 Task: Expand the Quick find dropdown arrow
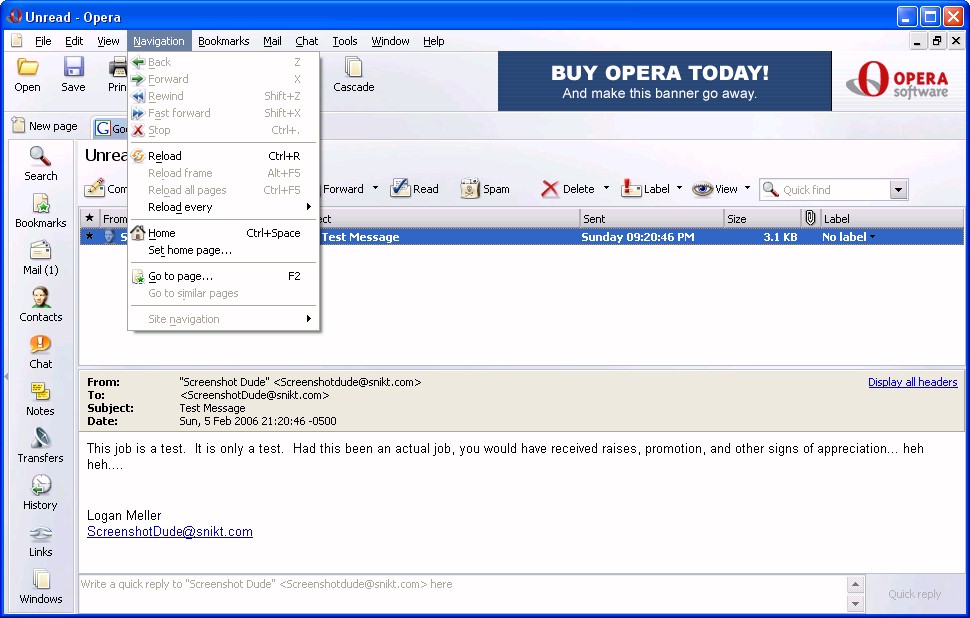pyautogui.click(x=898, y=190)
